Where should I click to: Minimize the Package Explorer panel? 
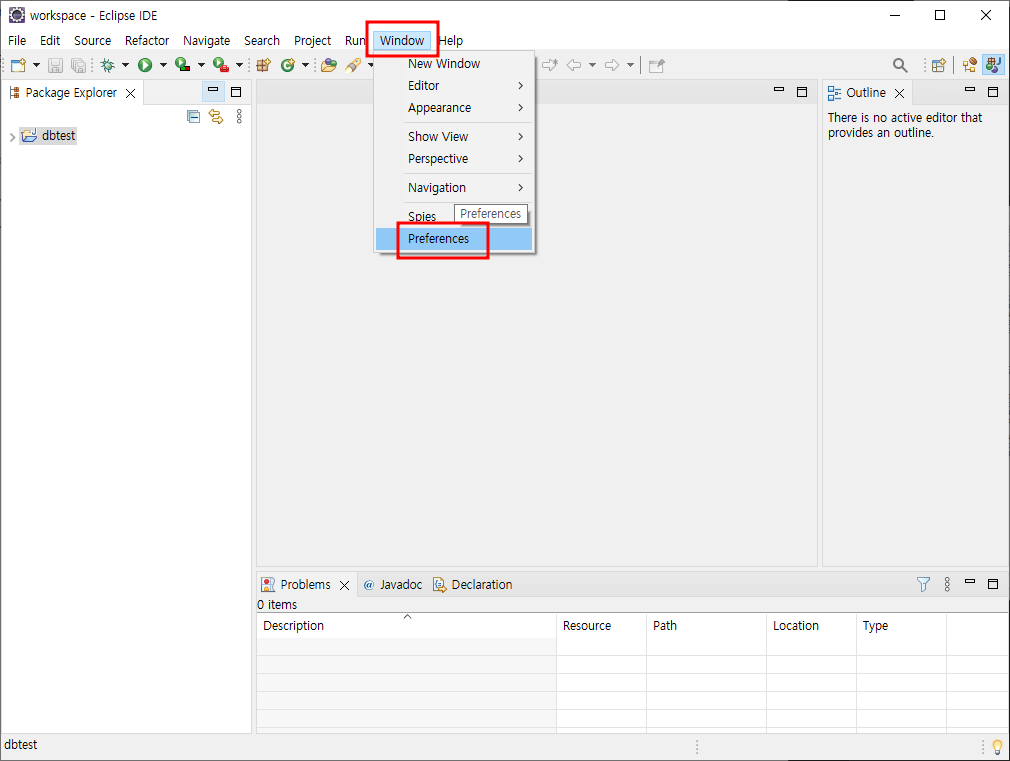[x=213, y=92]
